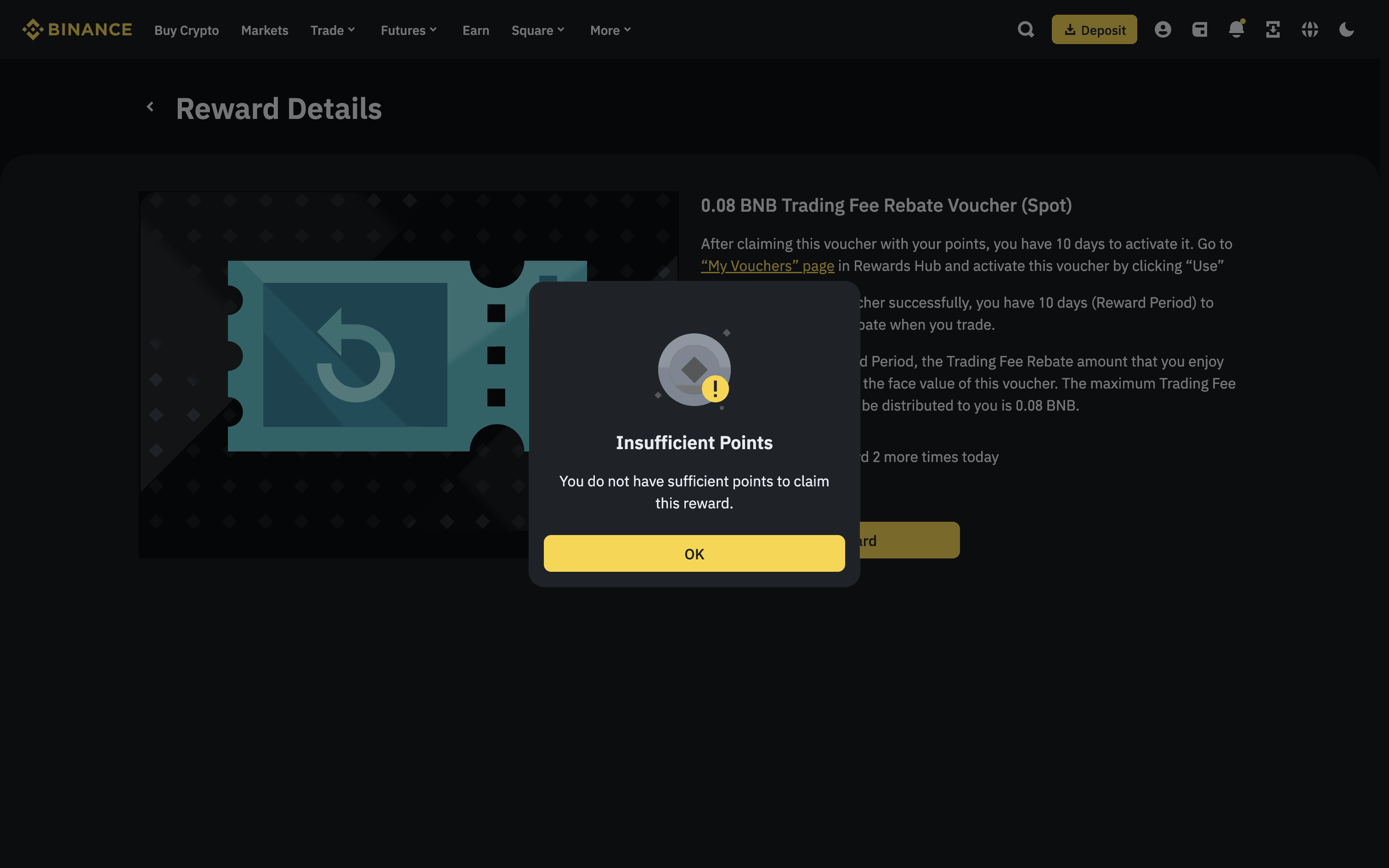
Task: Open the Markets page
Action: pyautogui.click(x=265, y=30)
